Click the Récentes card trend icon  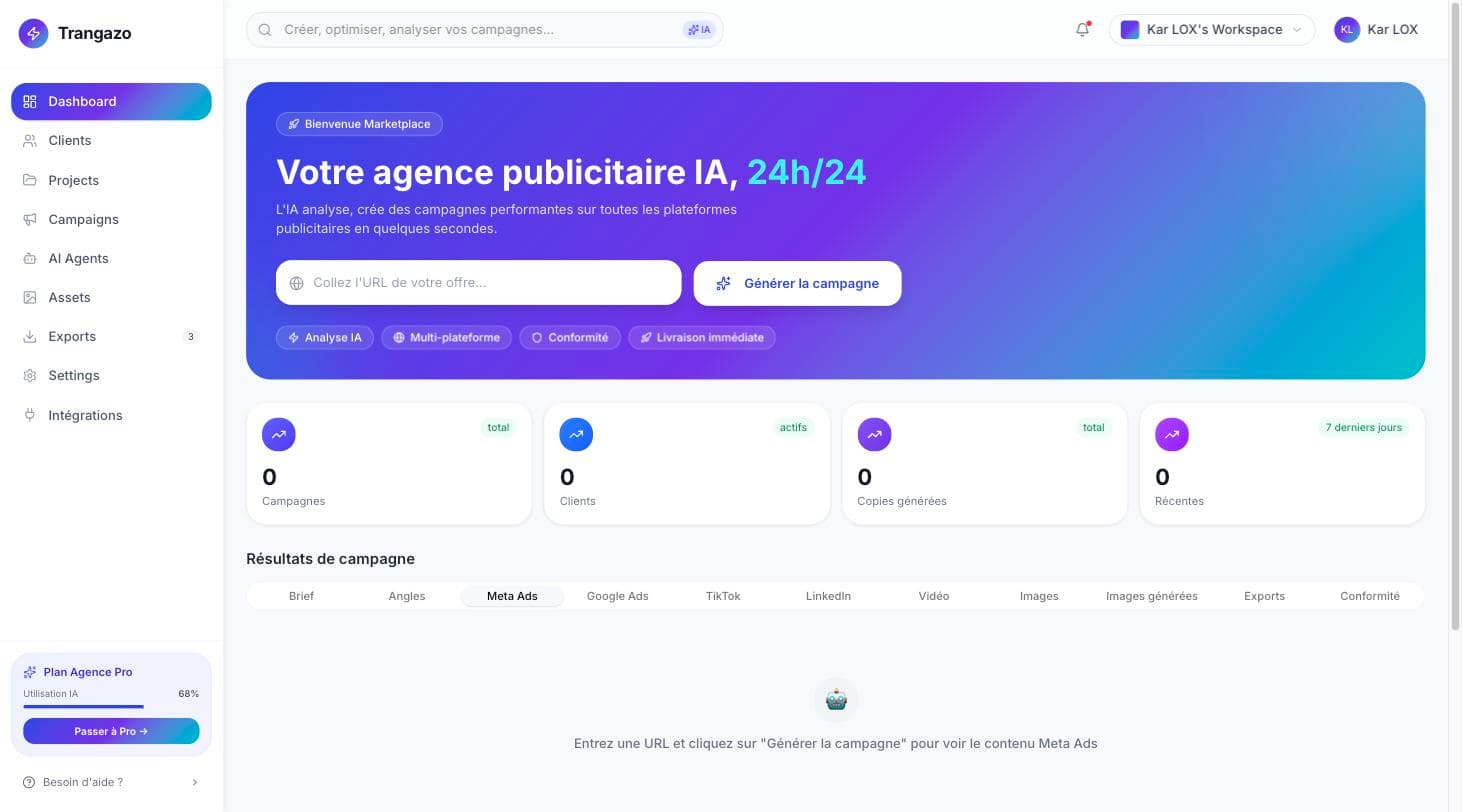[1172, 435]
